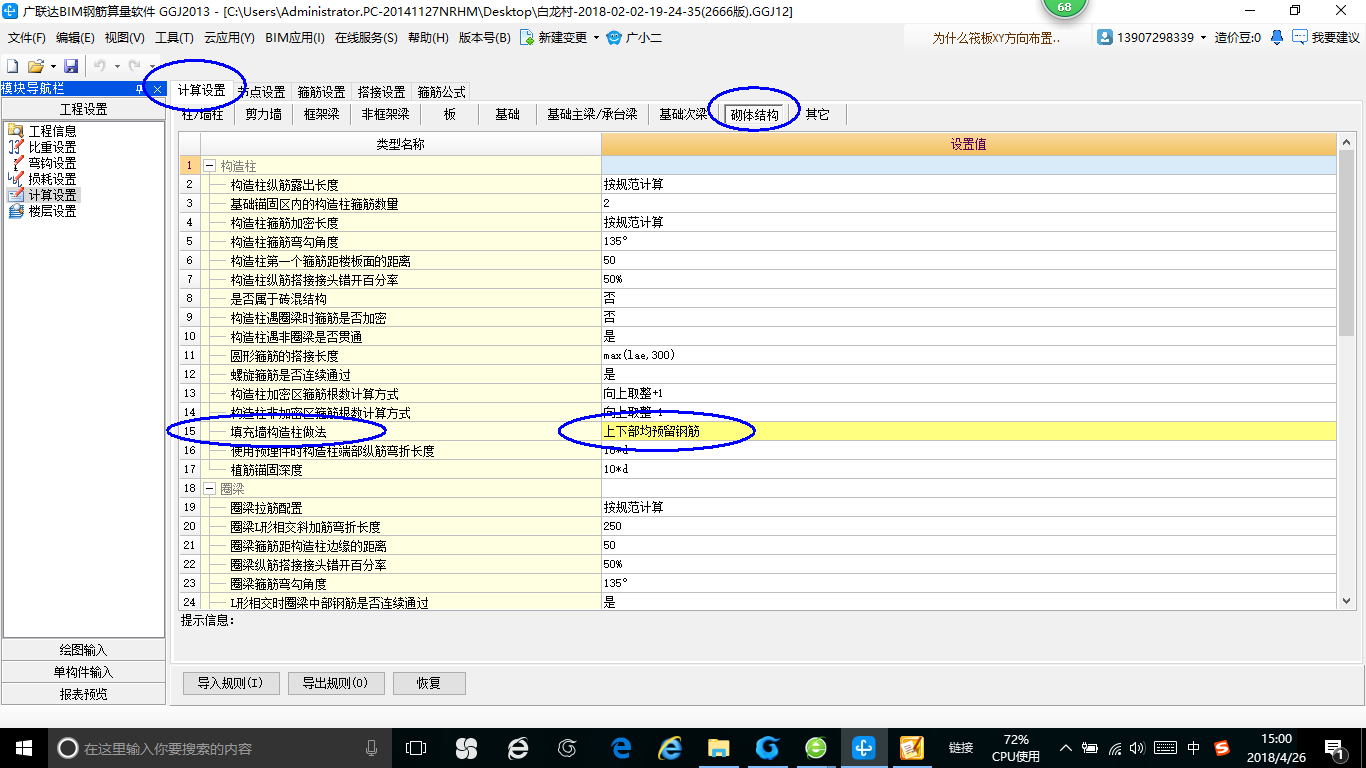Open the 工具(T) menu
The width and height of the screenshot is (1366, 768).
(174, 37)
